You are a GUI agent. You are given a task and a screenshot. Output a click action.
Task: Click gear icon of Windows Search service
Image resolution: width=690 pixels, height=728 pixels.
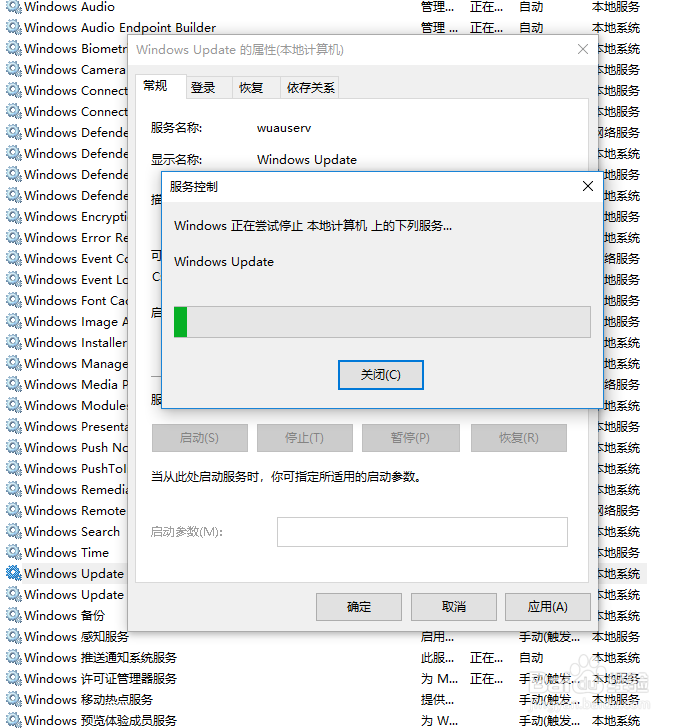[13, 531]
